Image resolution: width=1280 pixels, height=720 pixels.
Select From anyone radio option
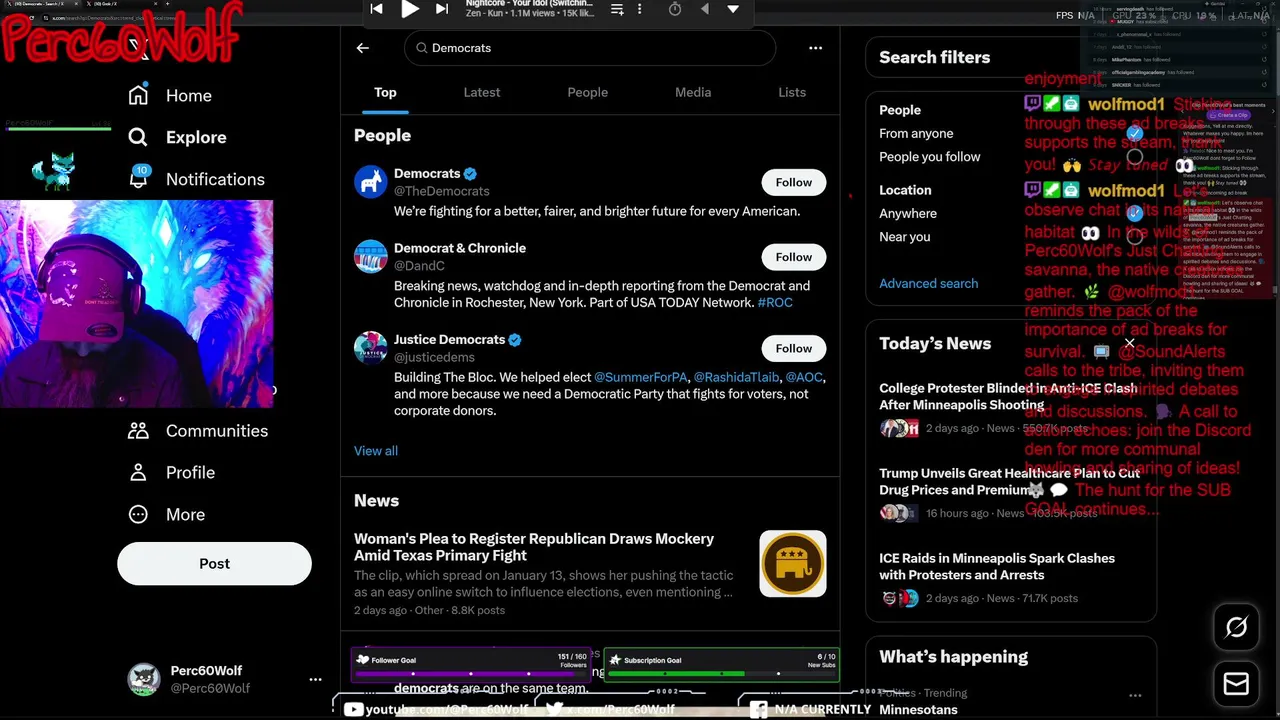click(x=1134, y=133)
